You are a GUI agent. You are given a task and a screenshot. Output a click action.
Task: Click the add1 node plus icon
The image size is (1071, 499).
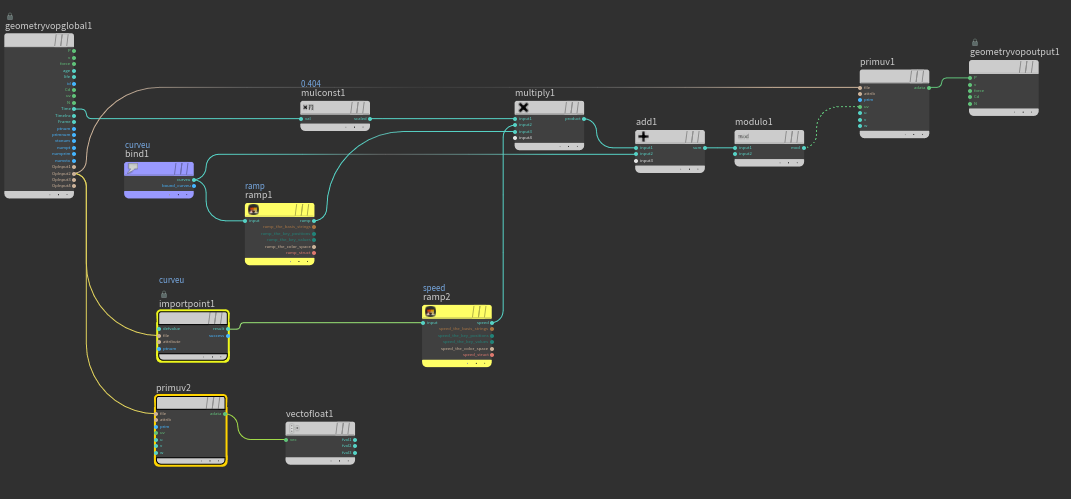coord(644,137)
